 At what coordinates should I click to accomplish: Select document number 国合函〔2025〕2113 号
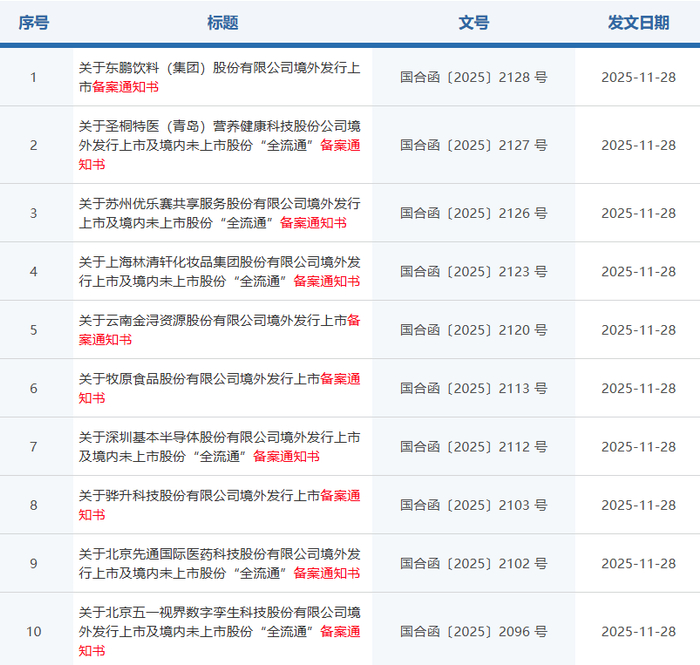pos(474,388)
